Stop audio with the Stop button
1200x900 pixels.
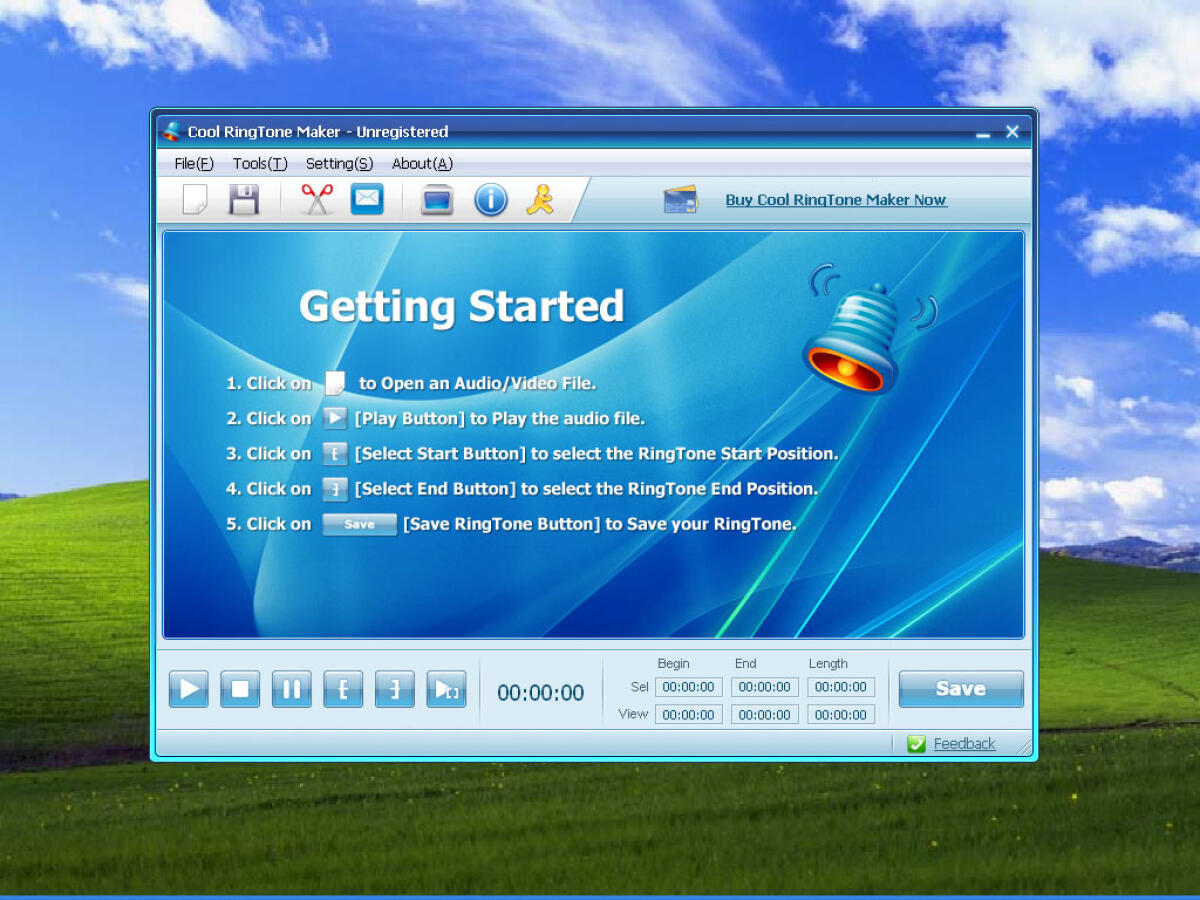click(240, 689)
